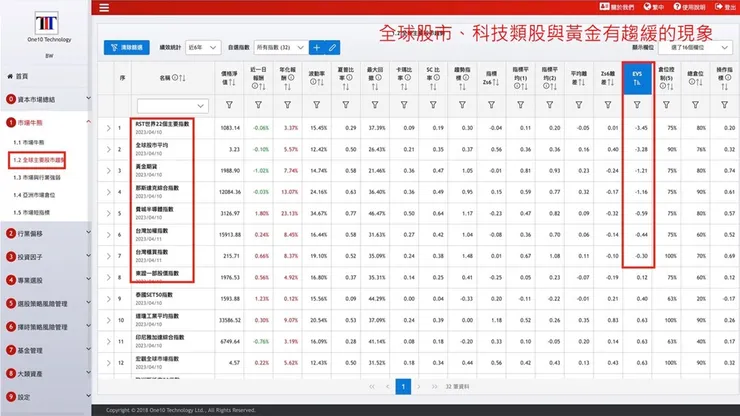Open the filter funnel under 指標Zs6

(491, 105)
